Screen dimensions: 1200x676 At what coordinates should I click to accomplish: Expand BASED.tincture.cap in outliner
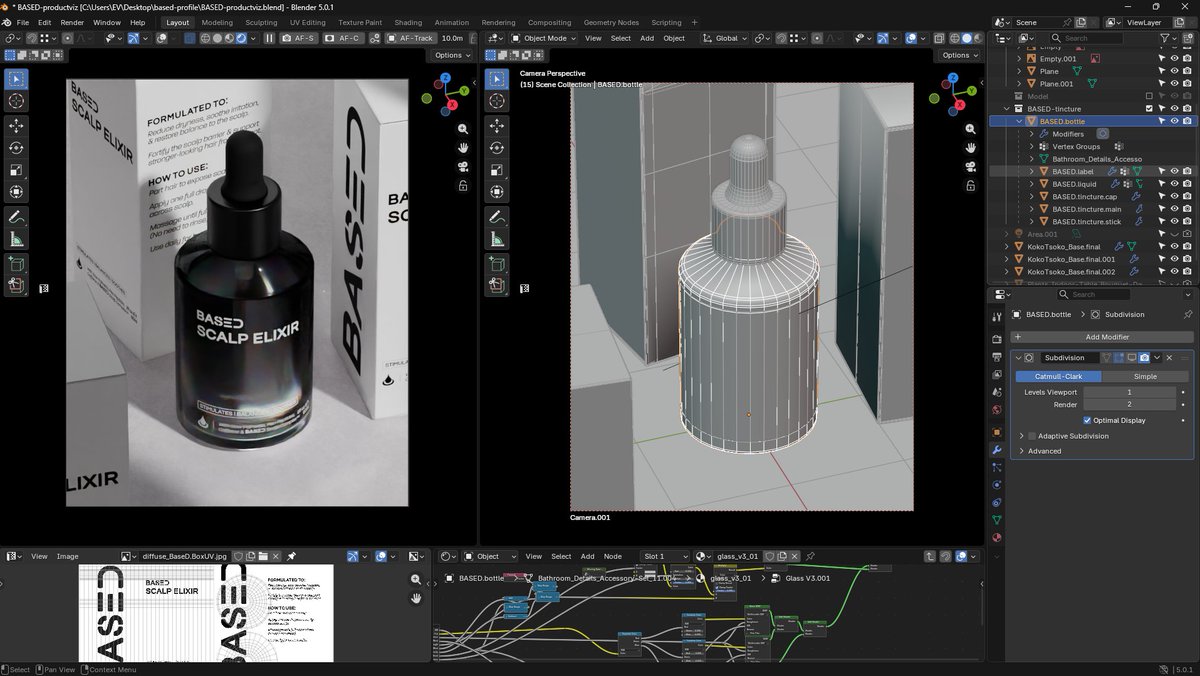click(x=1032, y=196)
